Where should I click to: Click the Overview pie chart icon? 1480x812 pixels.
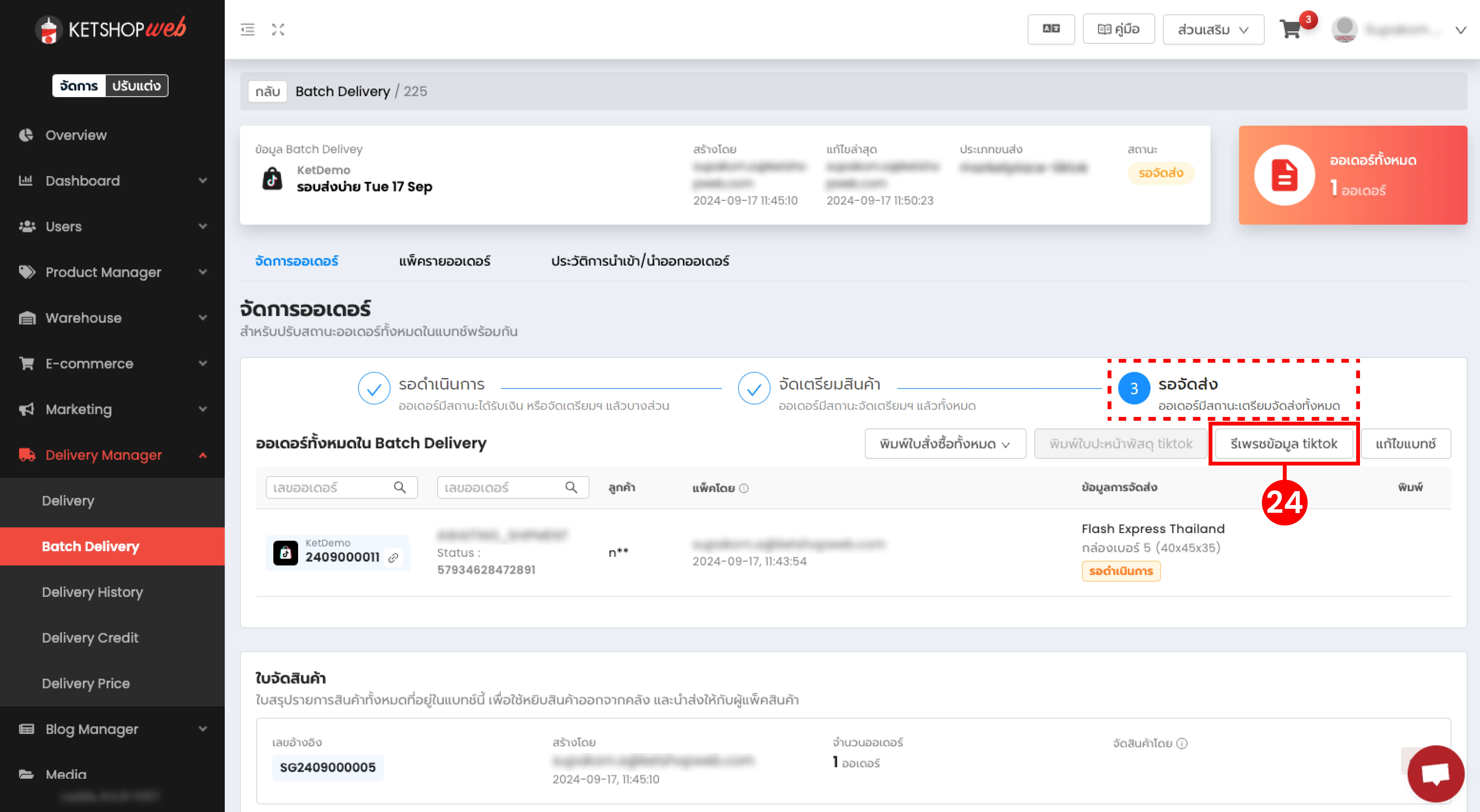(x=26, y=135)
